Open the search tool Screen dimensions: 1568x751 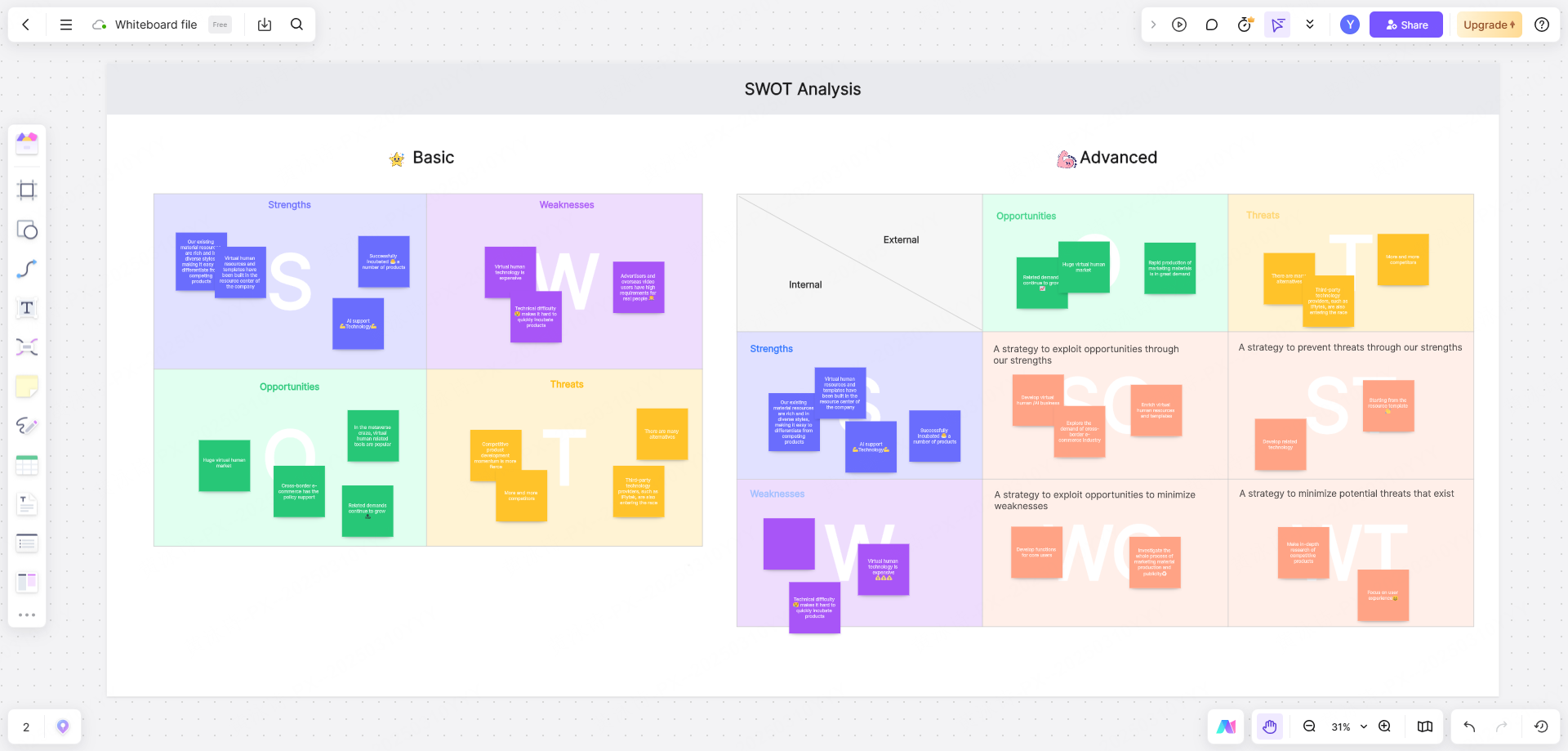(297, 25)
